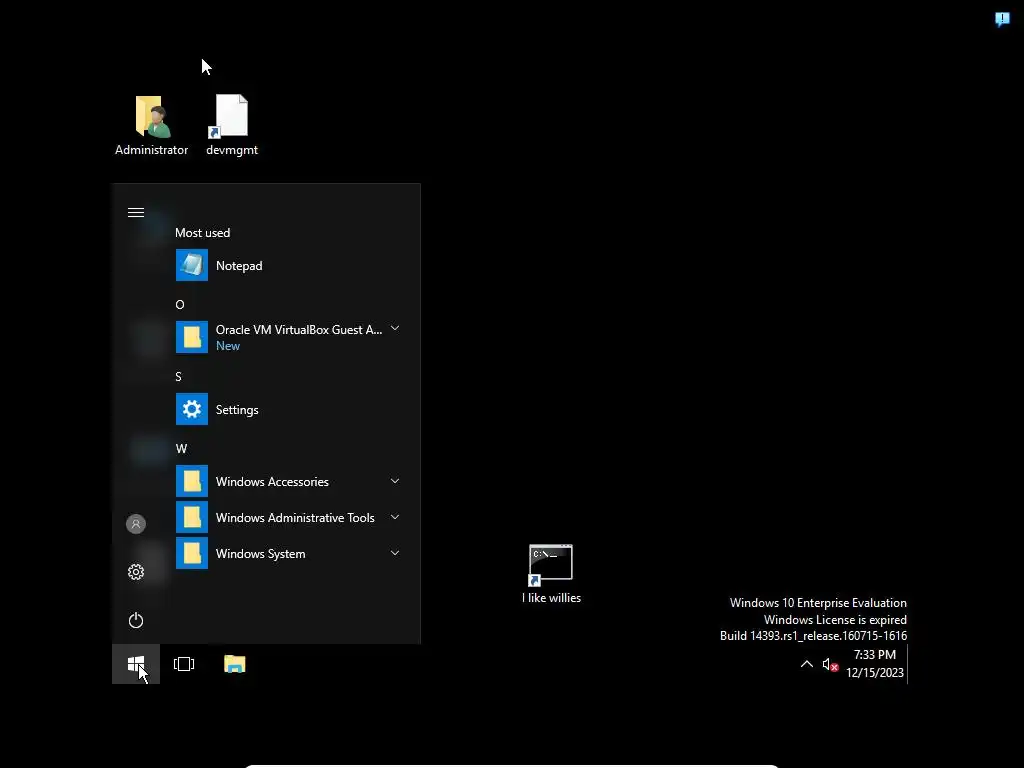Open File Explorer from the taskbar
Viewport: 1024px width, 768px height.
coord(234,664)
